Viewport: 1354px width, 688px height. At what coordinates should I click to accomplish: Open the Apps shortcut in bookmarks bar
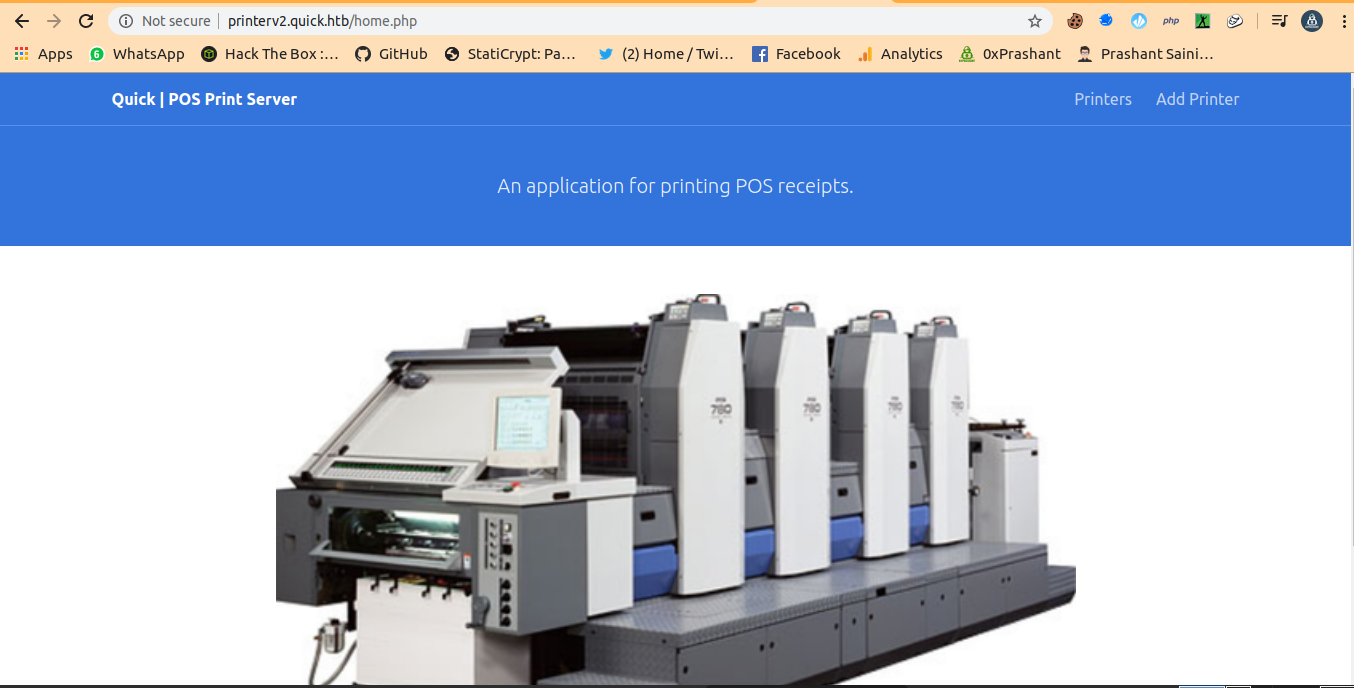tap(43, 54)
